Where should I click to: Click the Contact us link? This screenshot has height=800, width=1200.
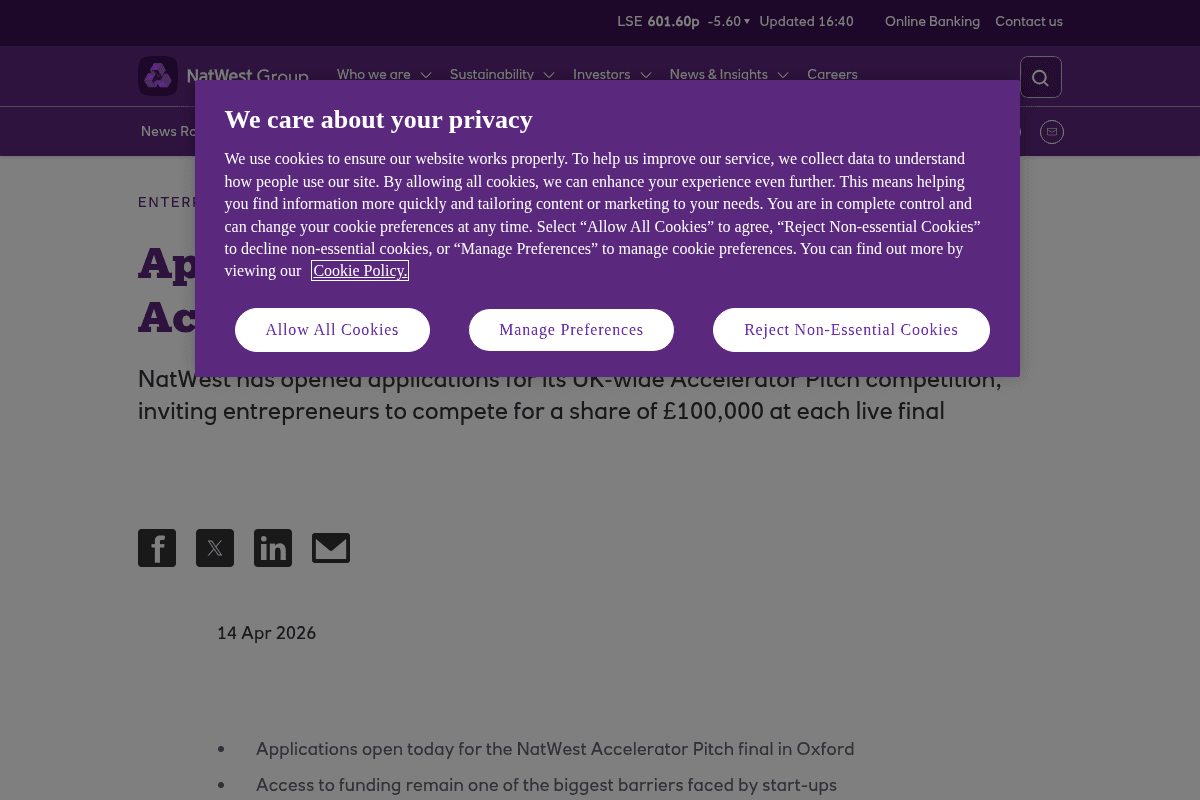coord(1029,21)
